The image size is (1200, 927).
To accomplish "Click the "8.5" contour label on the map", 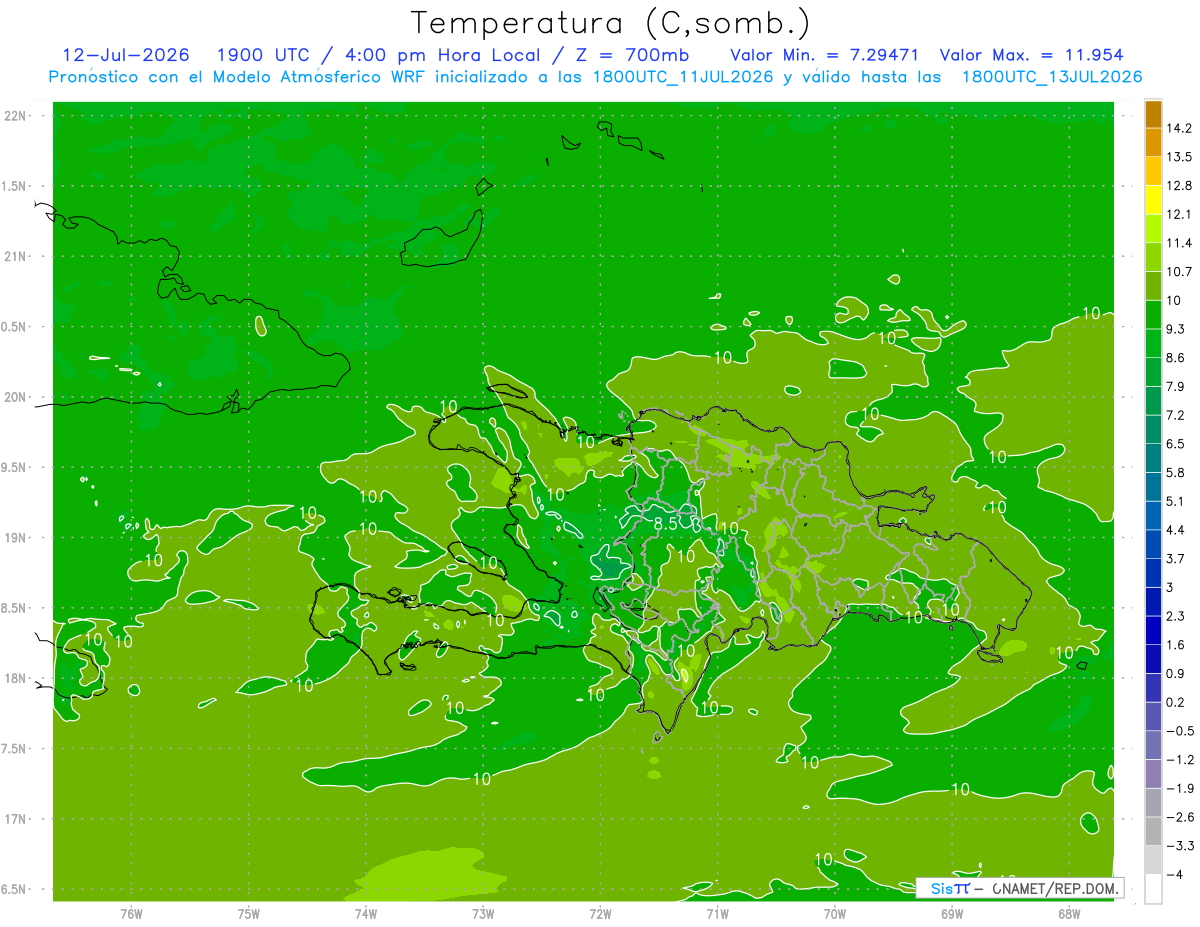I will click(x=667, y=523).
